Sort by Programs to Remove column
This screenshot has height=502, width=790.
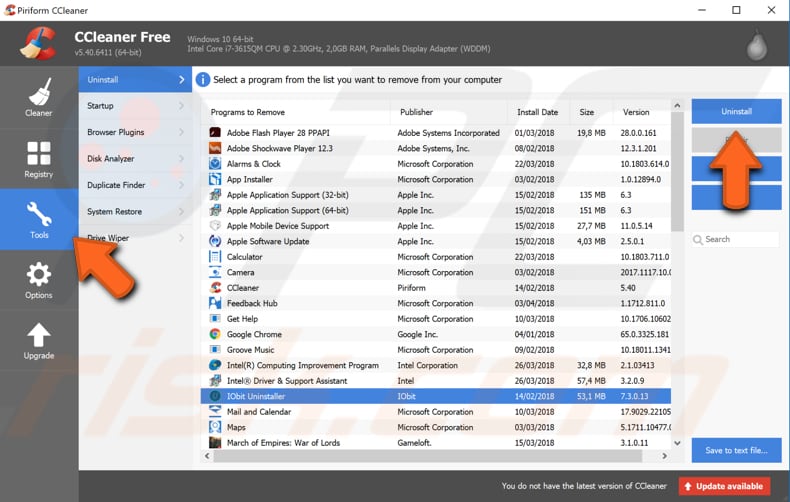(x=296, y=112)
